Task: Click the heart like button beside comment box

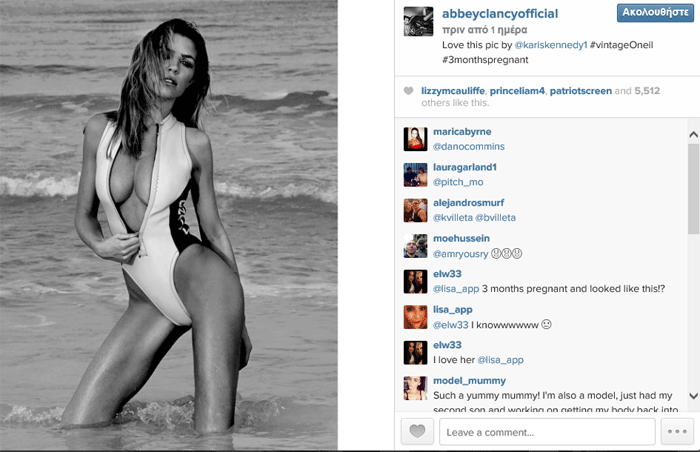Action: tap(417, 431)
